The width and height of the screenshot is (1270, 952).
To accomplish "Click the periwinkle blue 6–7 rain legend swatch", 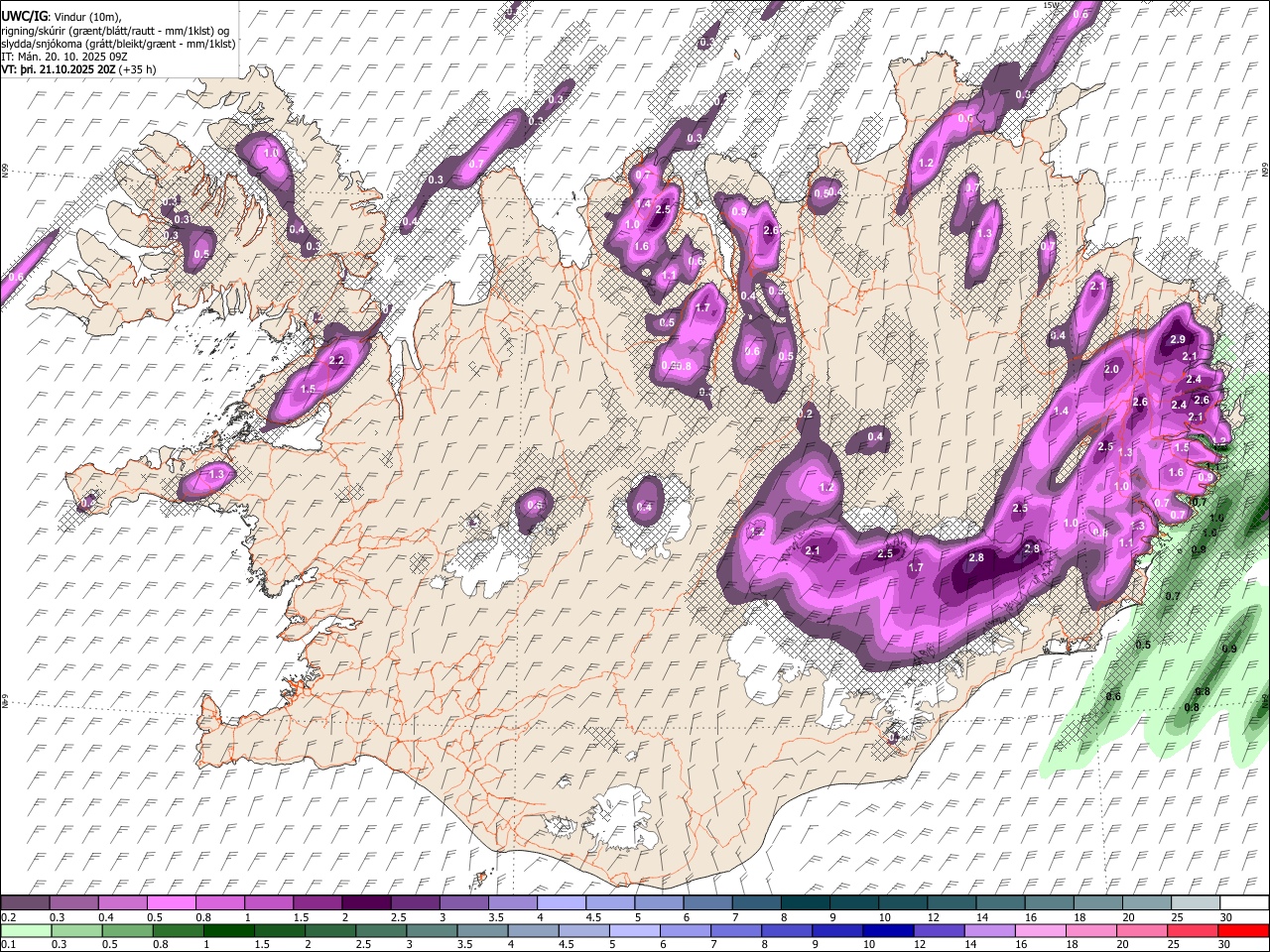I will pyautogui.click(x=687, y=930).
